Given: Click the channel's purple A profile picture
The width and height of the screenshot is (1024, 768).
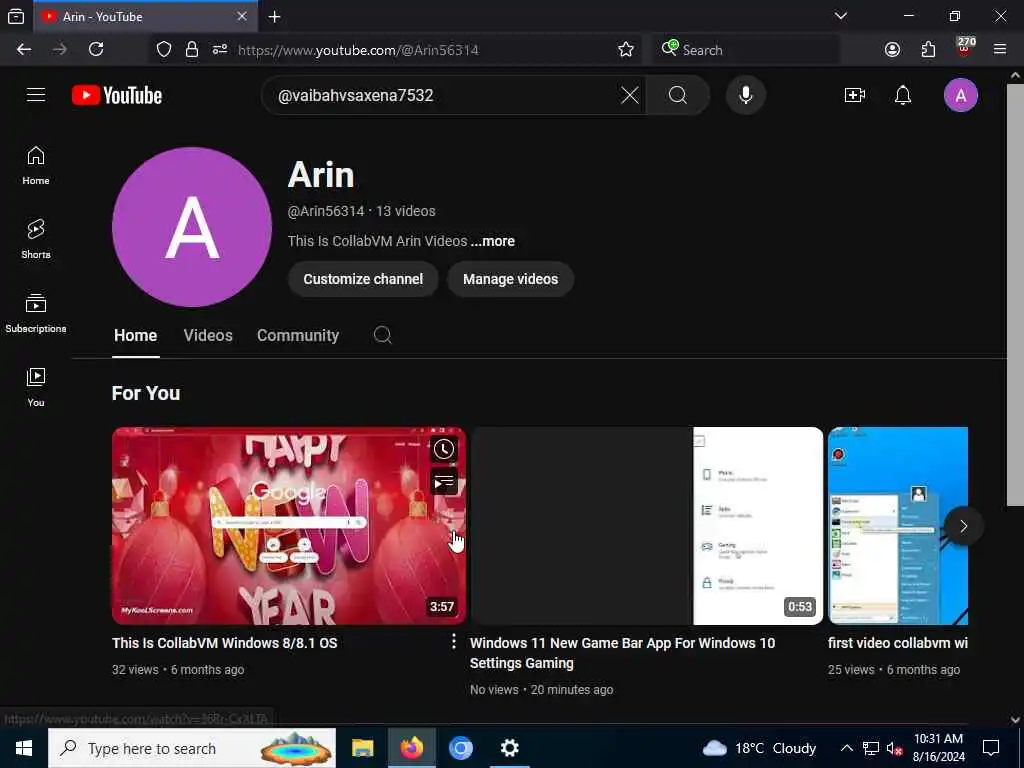Looking at the screenshot, I should (192, 227).
